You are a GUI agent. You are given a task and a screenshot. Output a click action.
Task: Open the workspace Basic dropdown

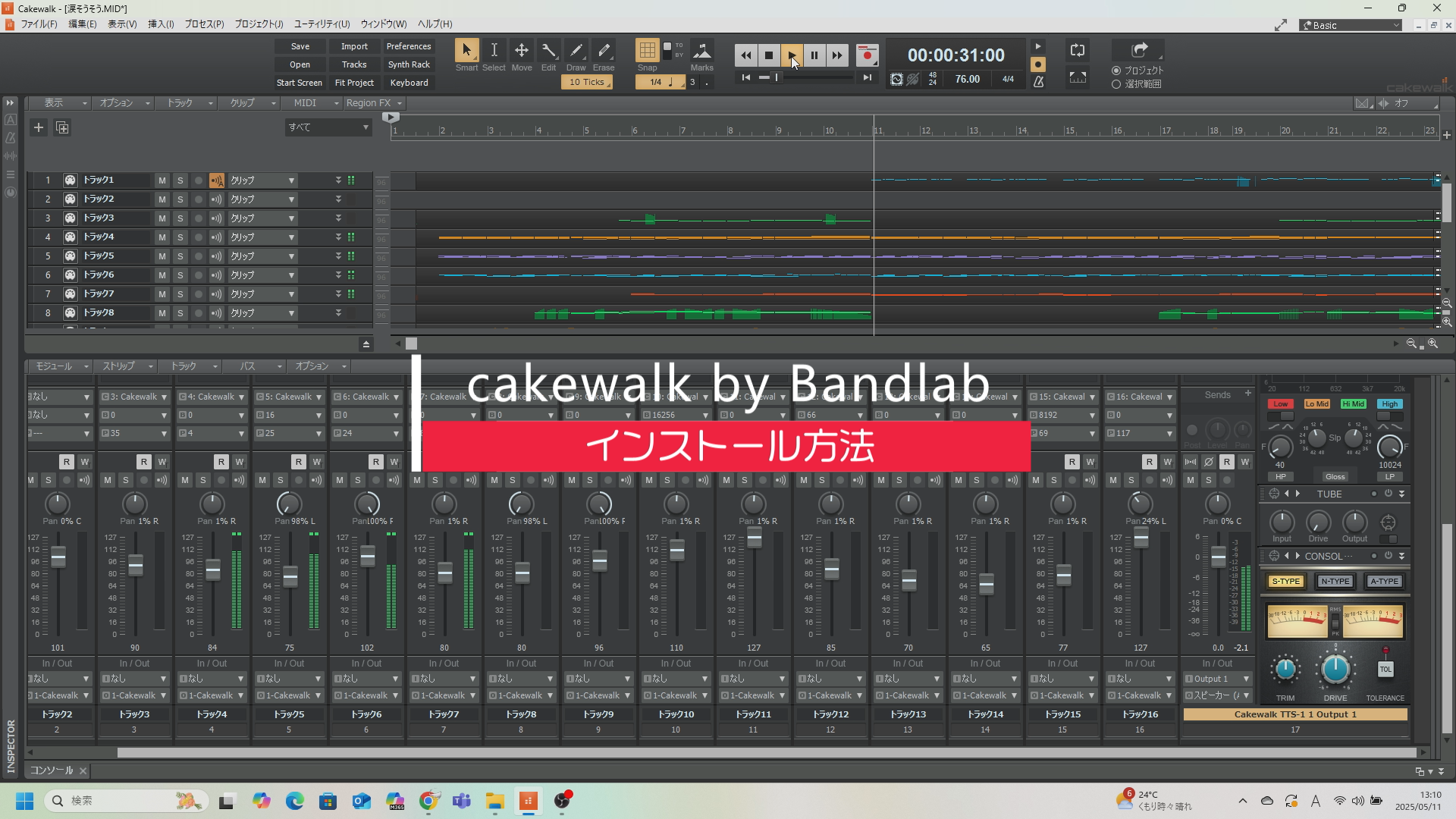pos(1351,25)
